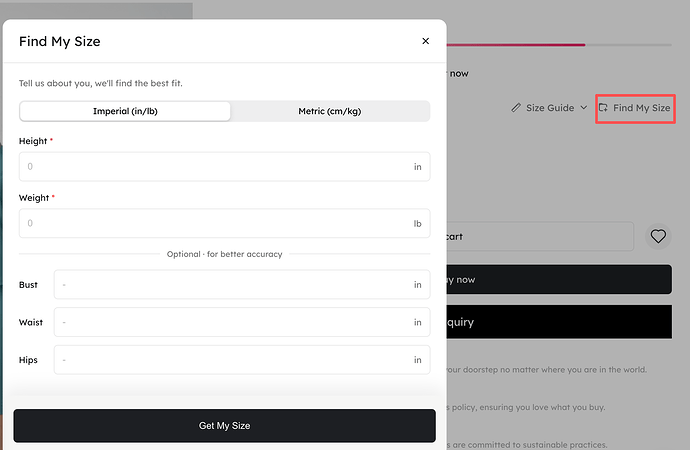Screen dimensions: 690x450
Task: Click the Size Guide ruler icon
Action: 516,108
